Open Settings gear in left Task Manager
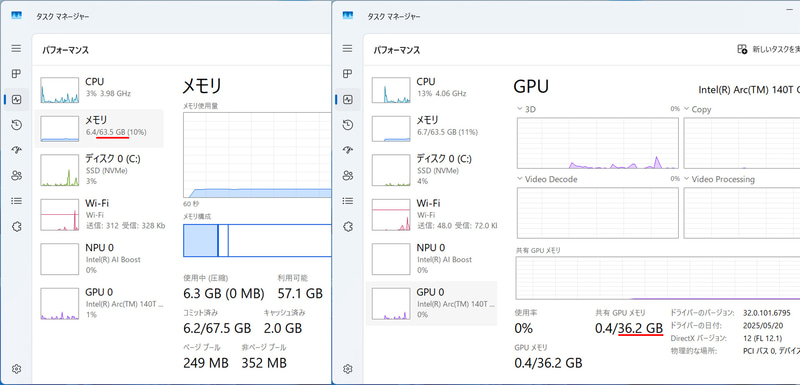 click(16, 369)
